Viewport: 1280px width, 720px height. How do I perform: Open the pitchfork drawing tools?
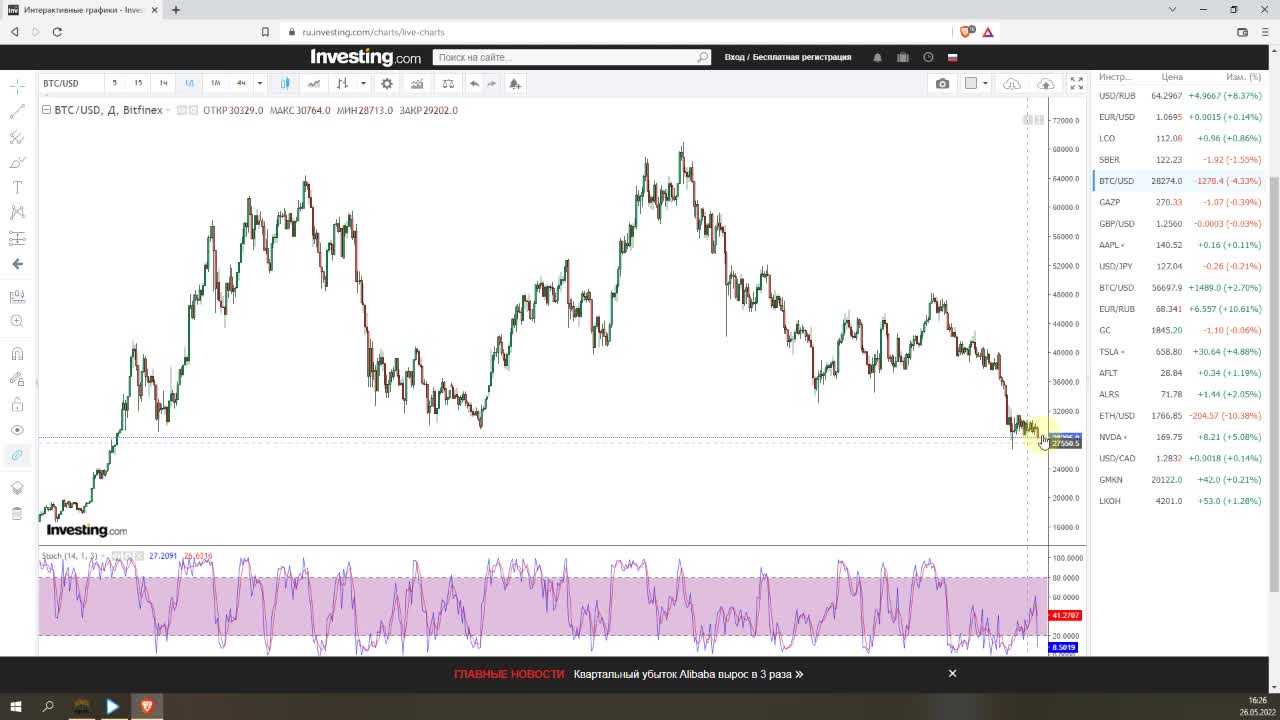point(17,137)
